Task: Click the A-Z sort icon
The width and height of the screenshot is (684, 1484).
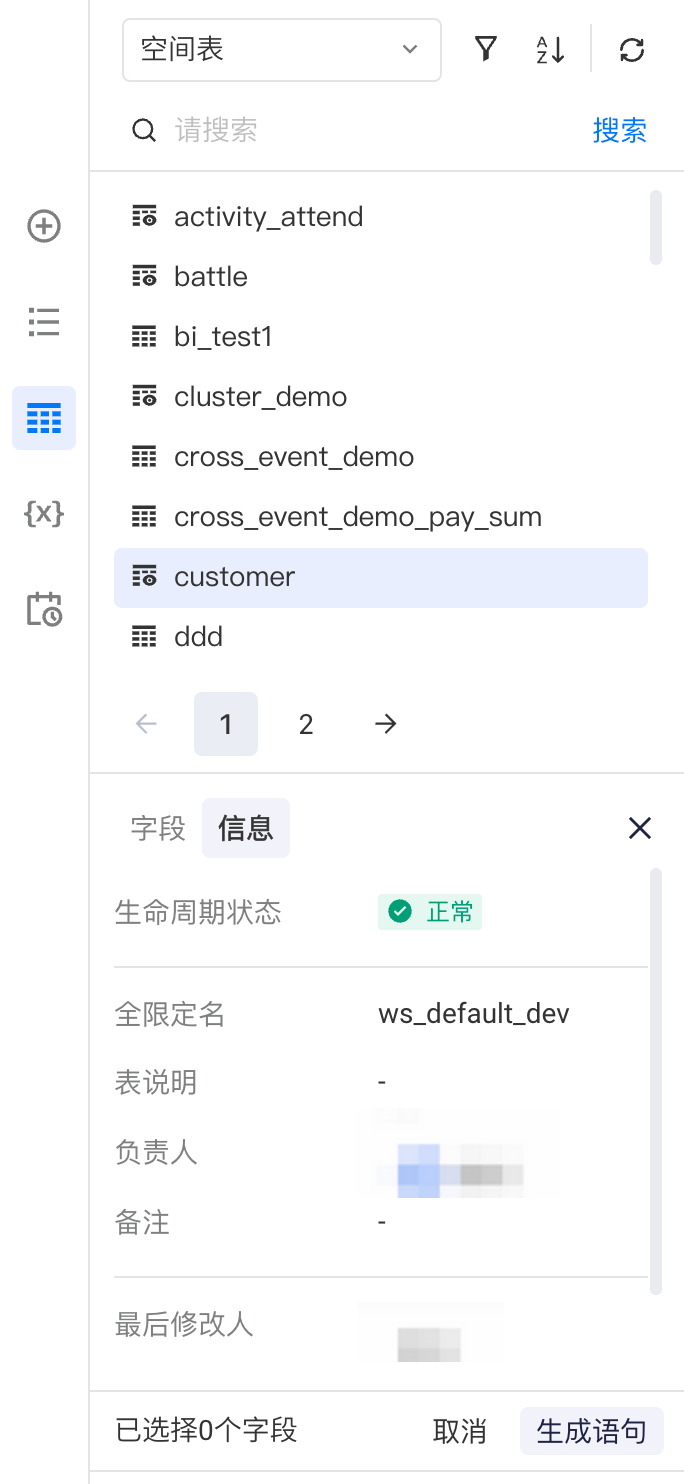Action: click(x=550, y=49)
